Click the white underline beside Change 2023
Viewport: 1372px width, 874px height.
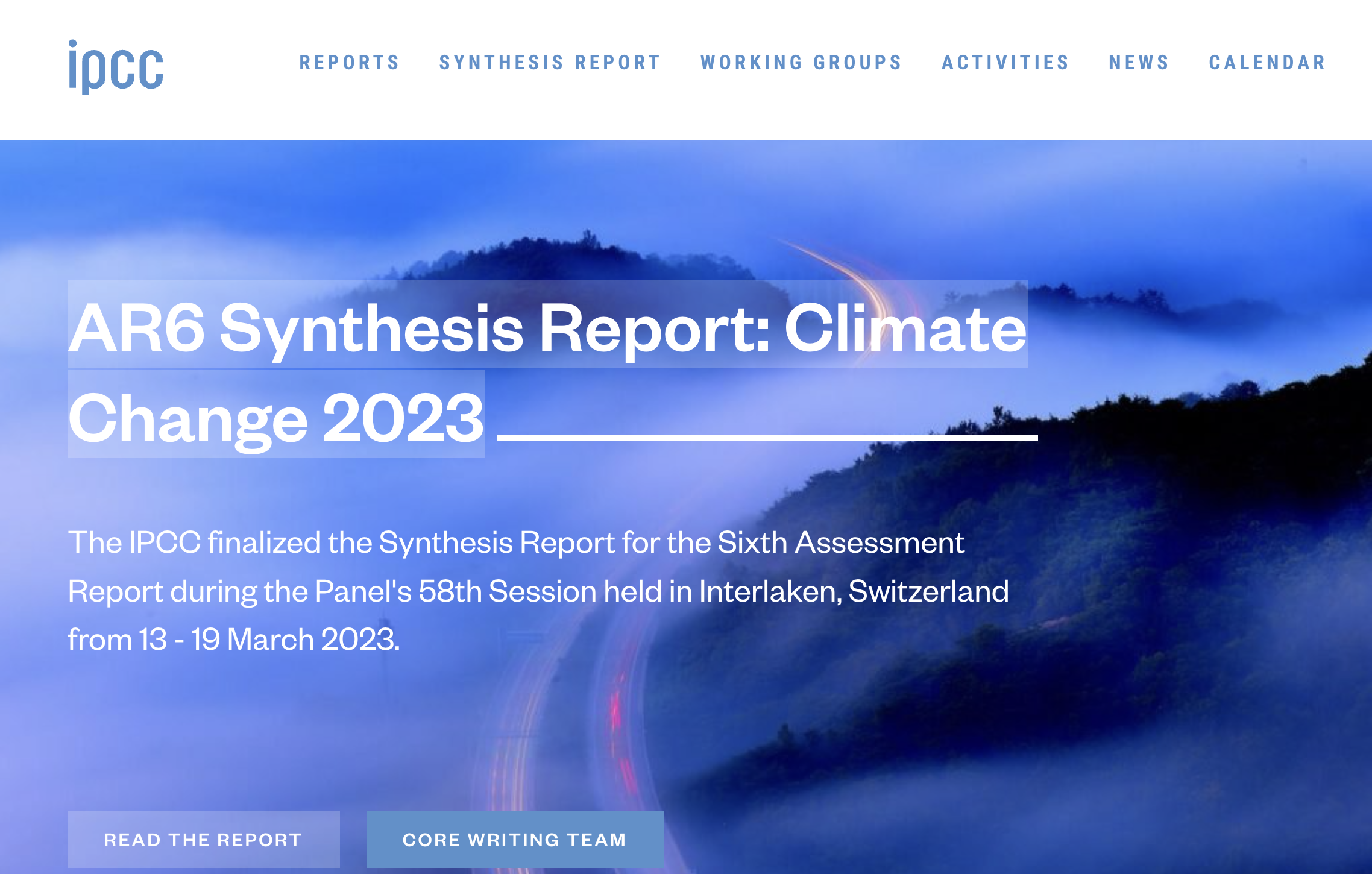pos(767,438)
